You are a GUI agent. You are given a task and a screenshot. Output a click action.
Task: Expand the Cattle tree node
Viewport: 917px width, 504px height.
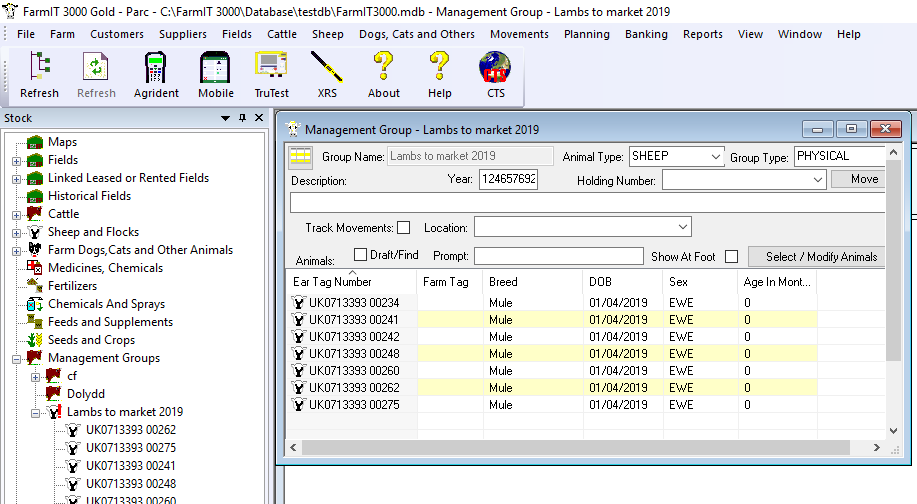[16, 215]
